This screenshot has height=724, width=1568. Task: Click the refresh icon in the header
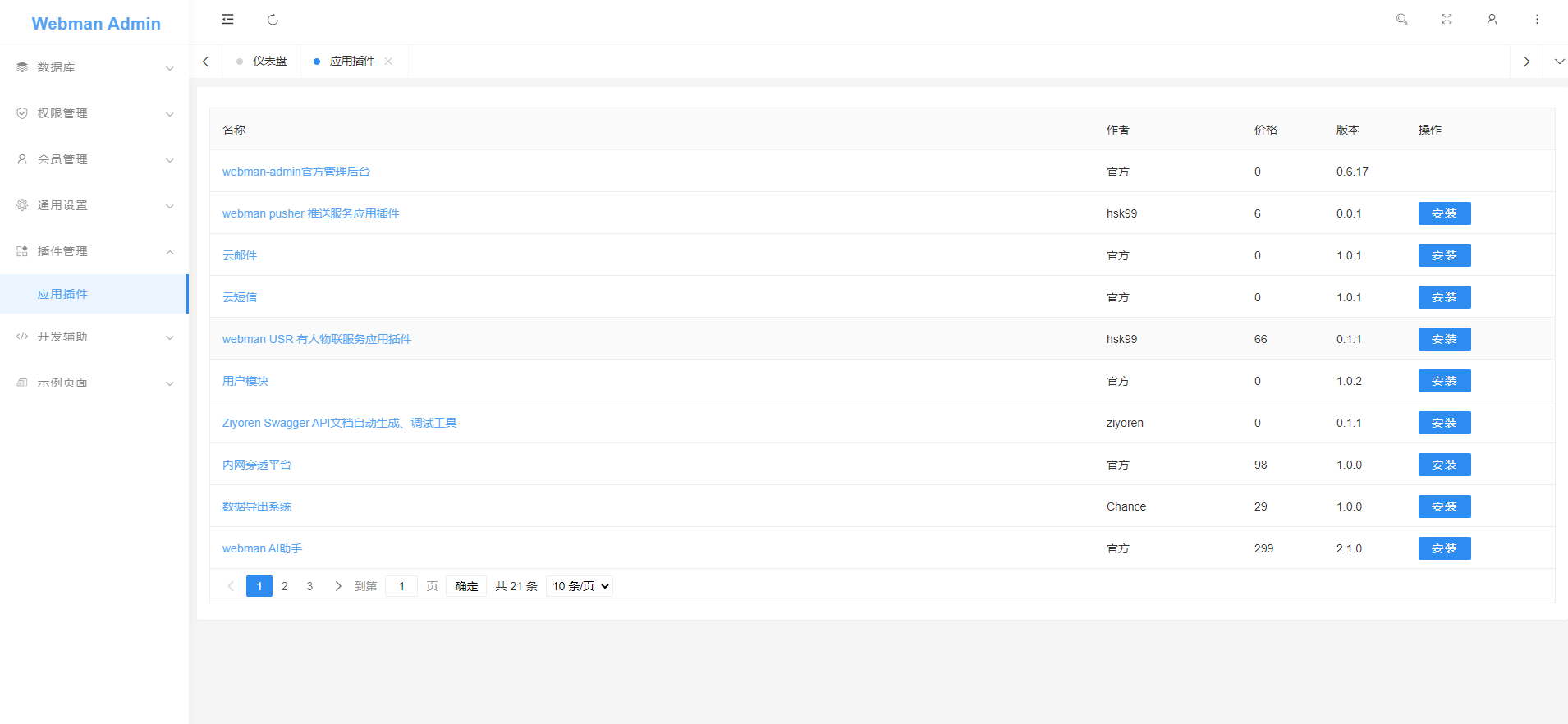[x=273, y=20]
